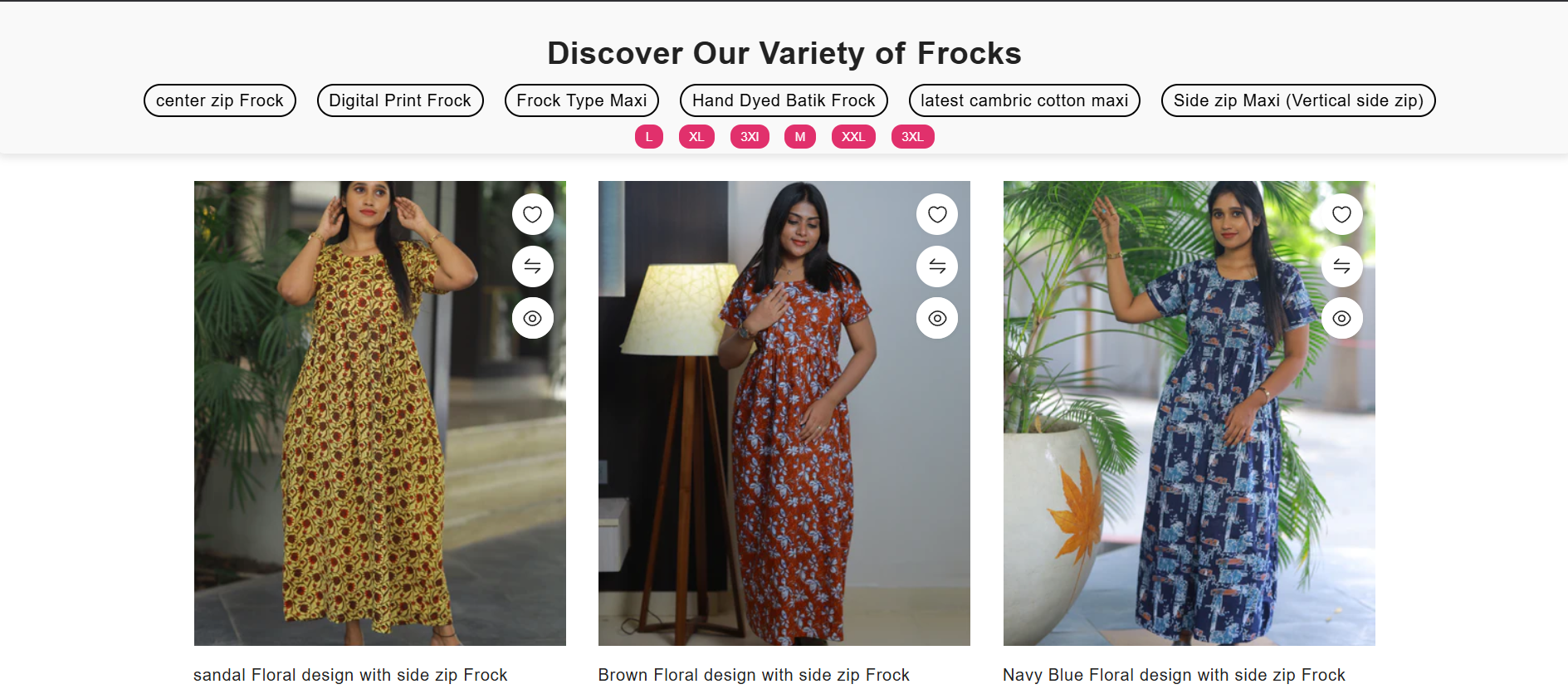Open Brown Floral design frock link
Screen dimensions: 1568x694
(x=754, y=675)
